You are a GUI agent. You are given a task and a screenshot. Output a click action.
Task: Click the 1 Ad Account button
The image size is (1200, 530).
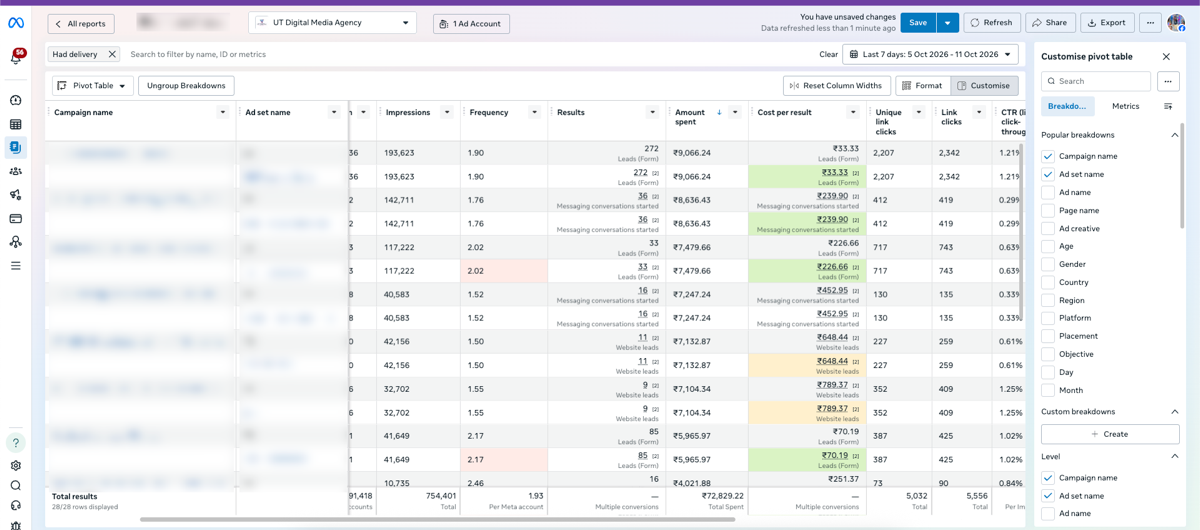click(x=471, y=24)
